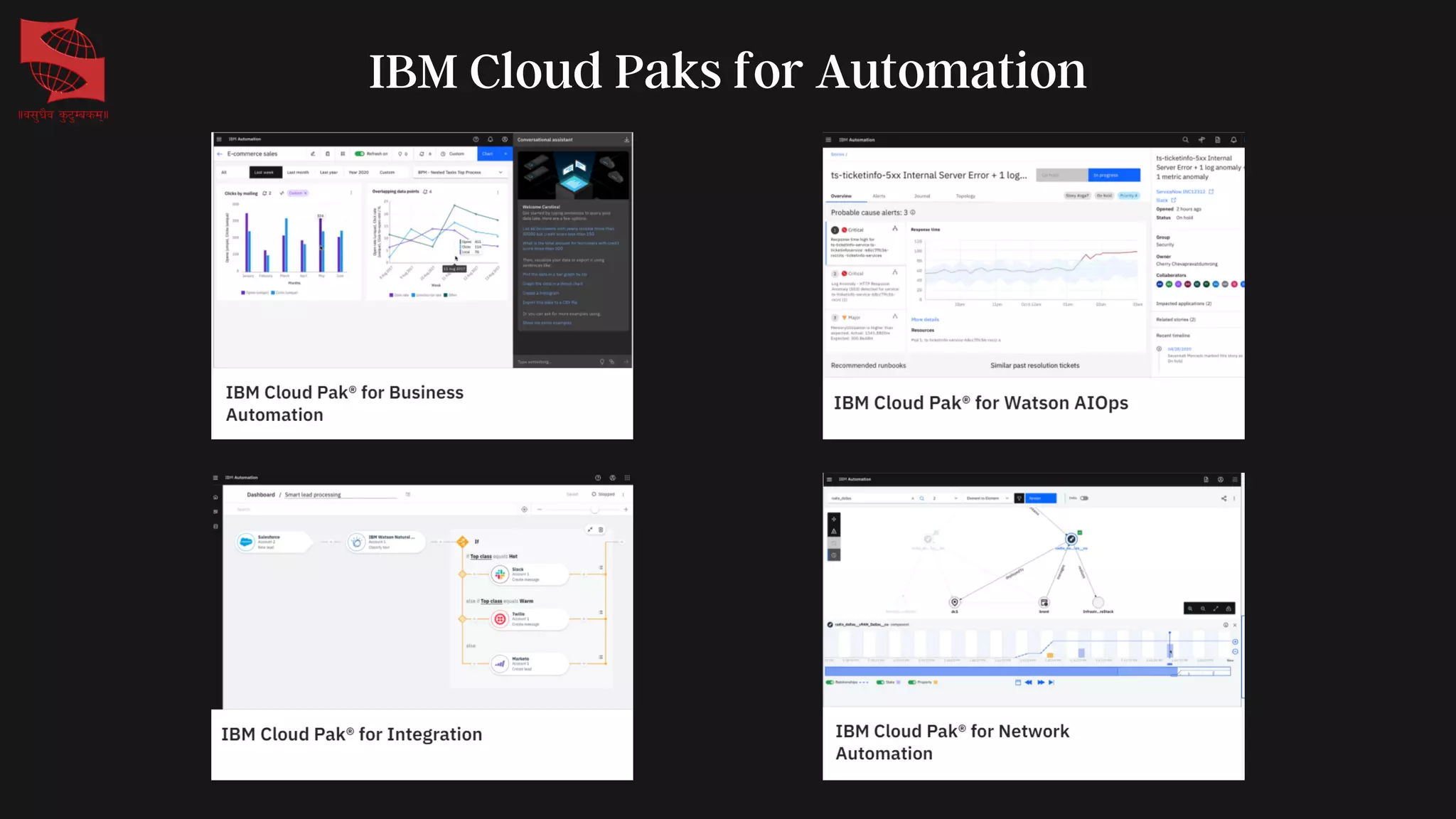This screenshot has width=1456, height=819.
Task: Open help icon in Business Automation header
Action: 476,139
